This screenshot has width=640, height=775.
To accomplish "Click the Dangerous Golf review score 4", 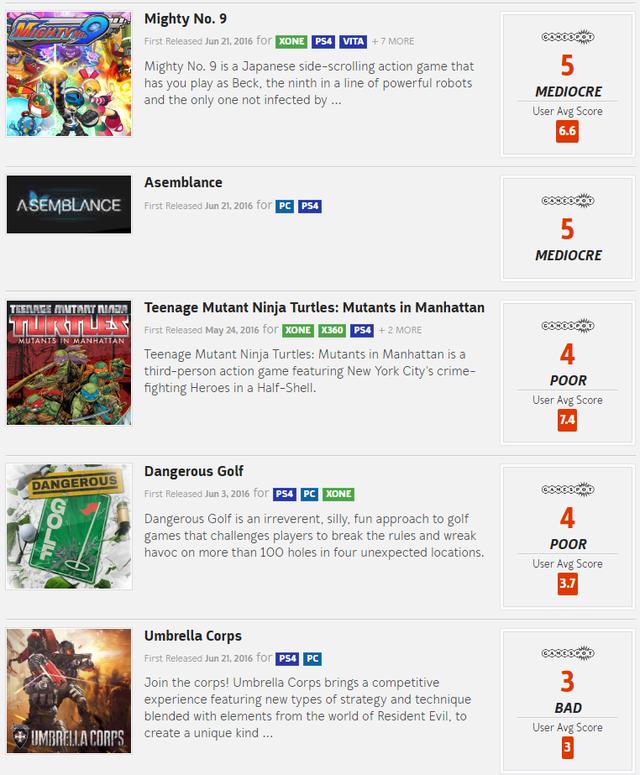I will point(567,517).
